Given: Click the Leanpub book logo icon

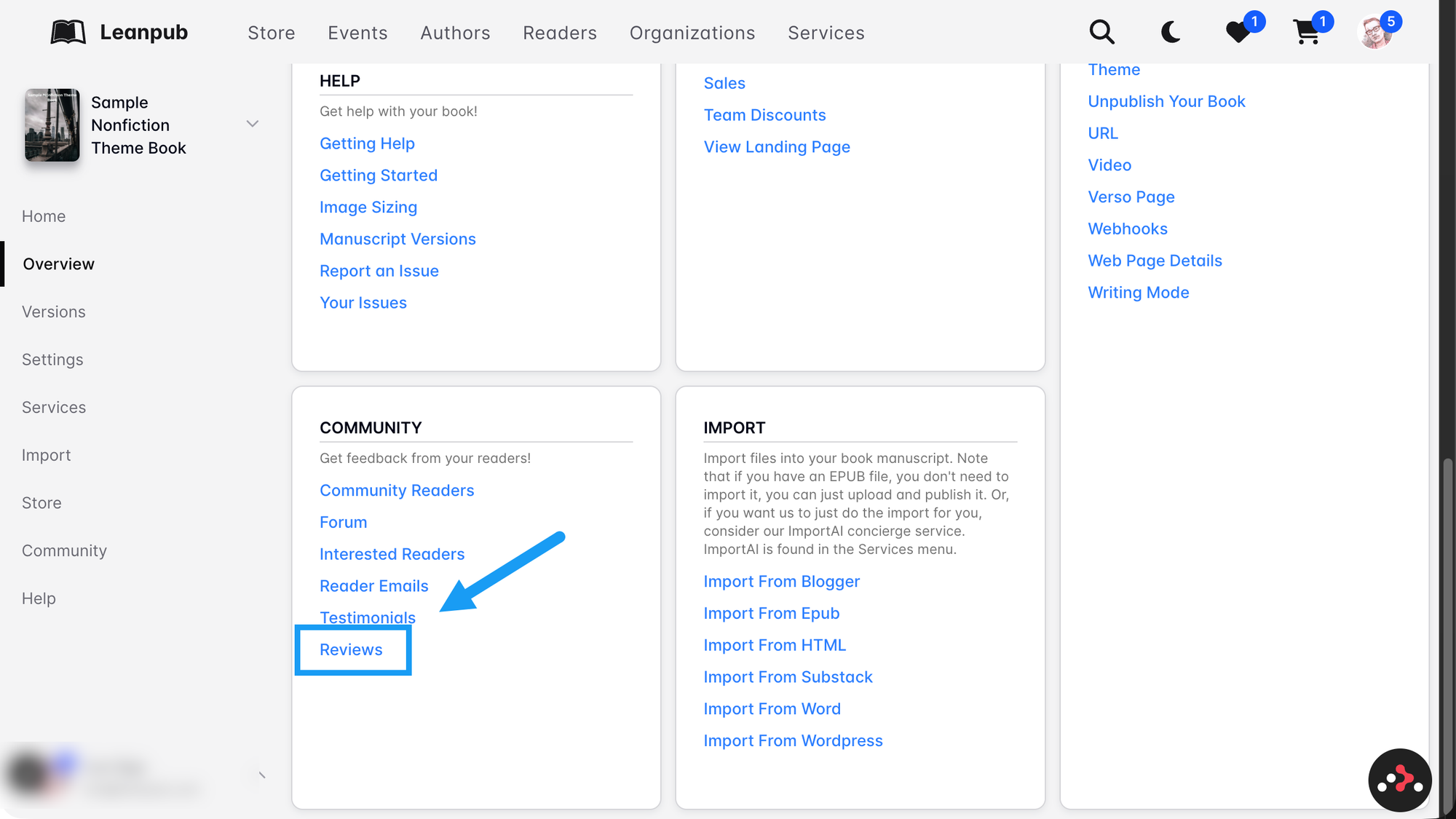Looking at the screenshot, I should click(68, 32).
